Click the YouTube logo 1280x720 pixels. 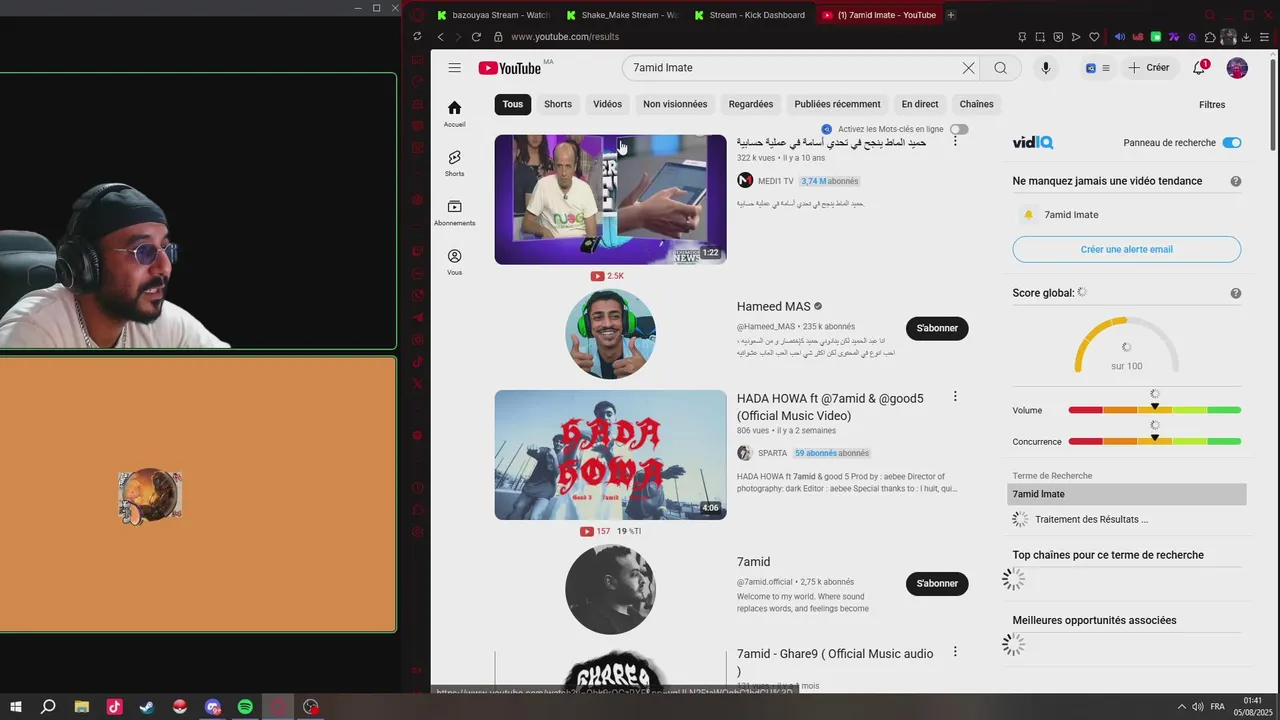(x=510, y=68)
